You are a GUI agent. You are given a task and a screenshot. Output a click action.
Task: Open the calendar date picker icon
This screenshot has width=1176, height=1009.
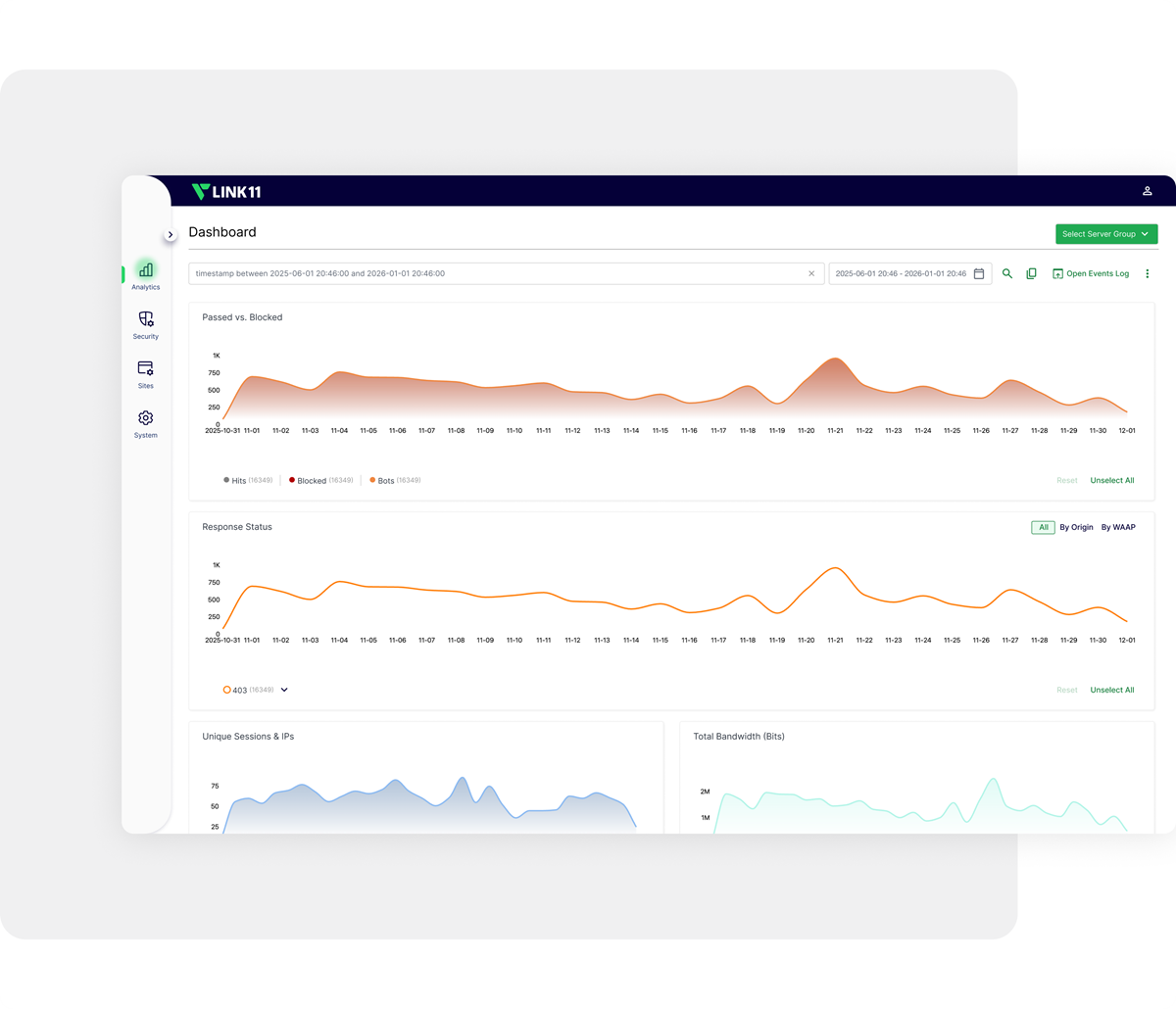[978, 274]
